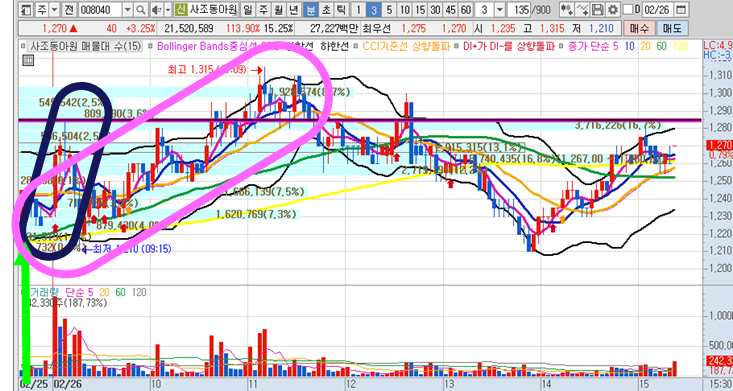Click the 종가 단순 5 legend text

click(593, 46)
